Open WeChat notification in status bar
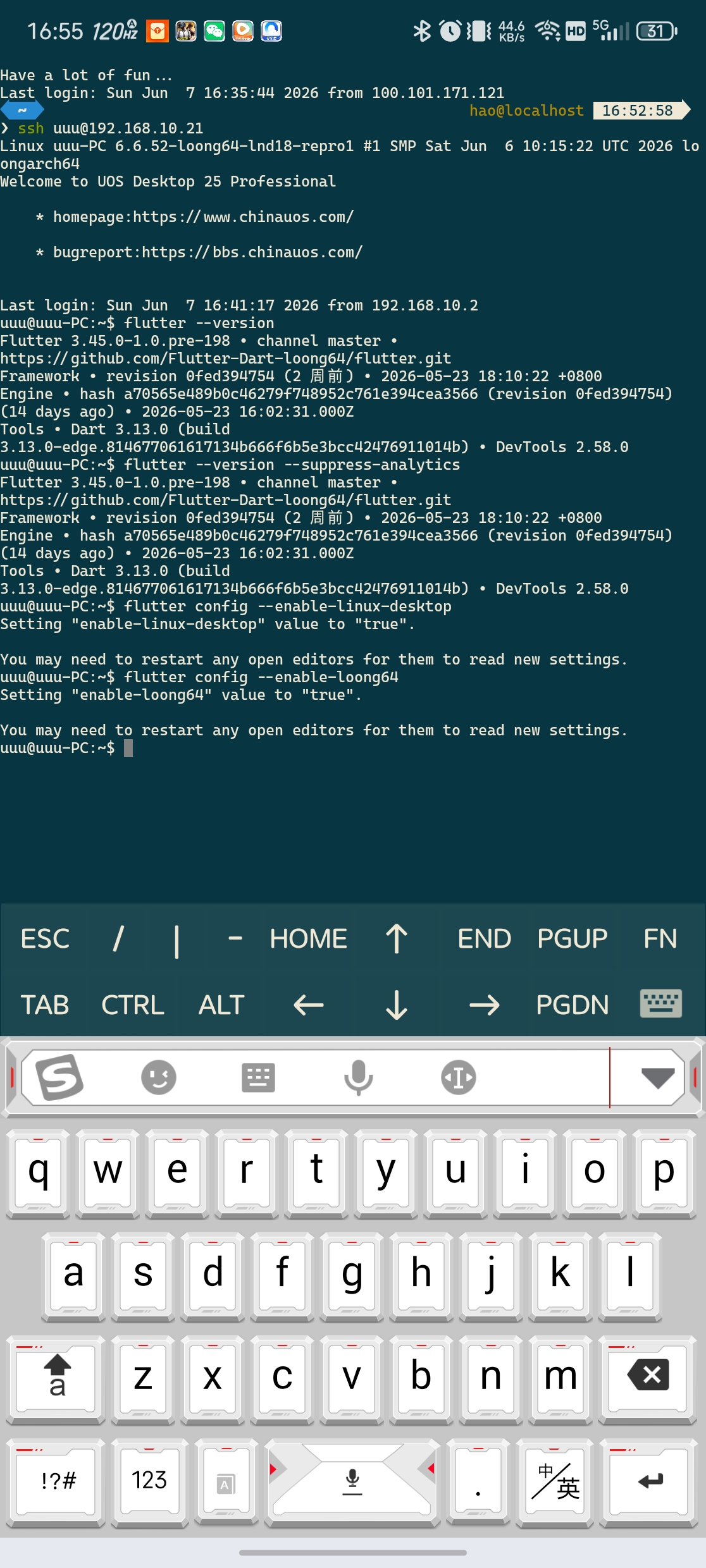The width and height of the screenshot is (706, 1568). [x=214, y=31]
